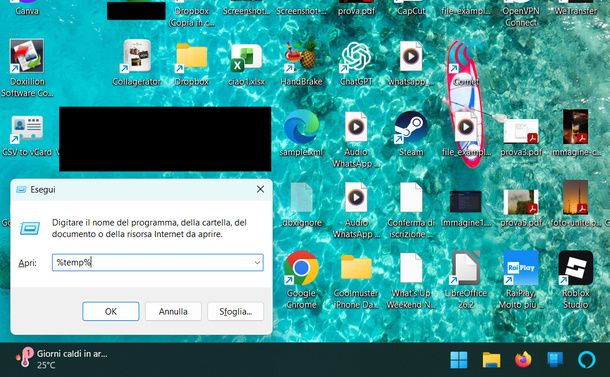
Task: Open the Immagine1 image thumbnail
Action: [466, 201]
